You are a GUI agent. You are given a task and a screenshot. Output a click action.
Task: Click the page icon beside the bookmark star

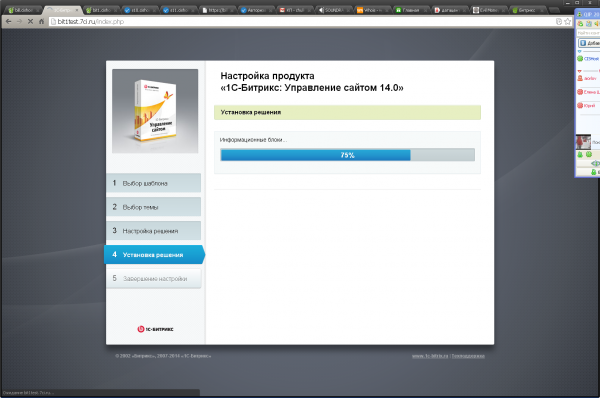click(x=559, y=21)
